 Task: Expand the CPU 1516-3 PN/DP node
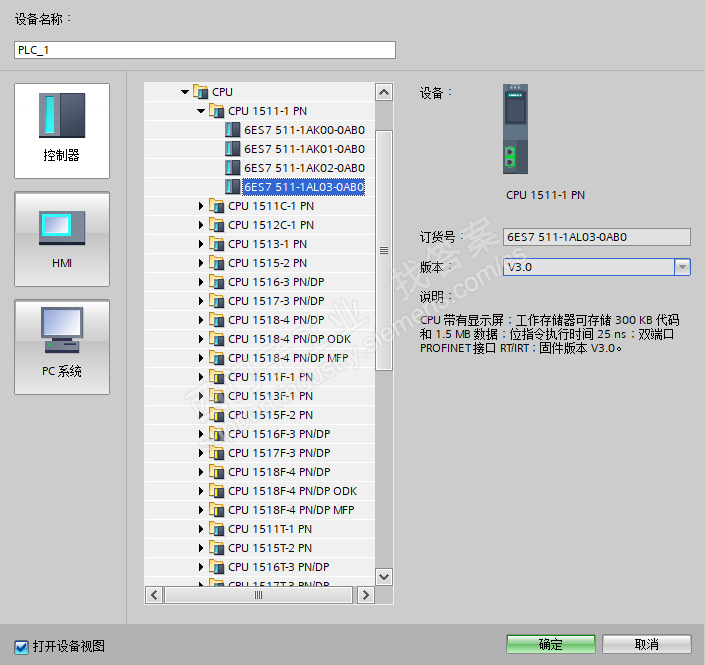pos(201,282)
